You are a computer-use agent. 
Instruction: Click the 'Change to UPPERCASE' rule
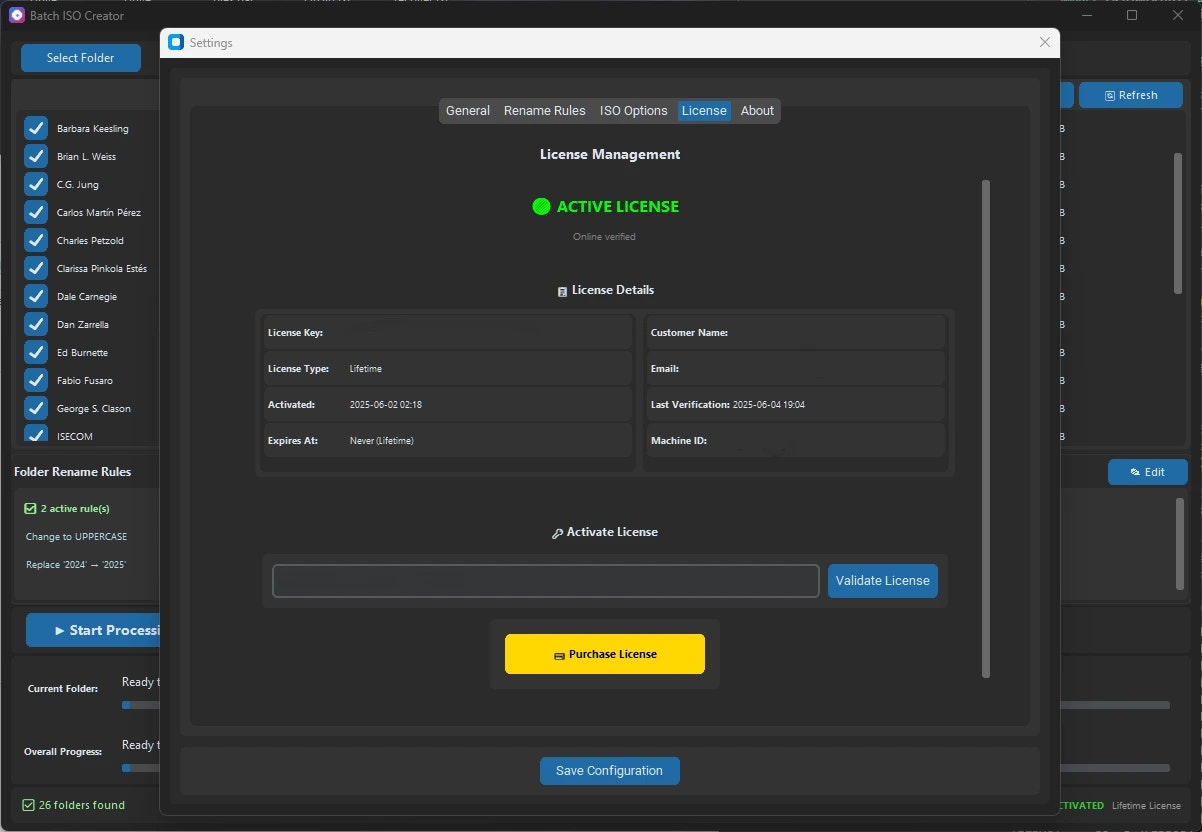click(x=76, y=537)
